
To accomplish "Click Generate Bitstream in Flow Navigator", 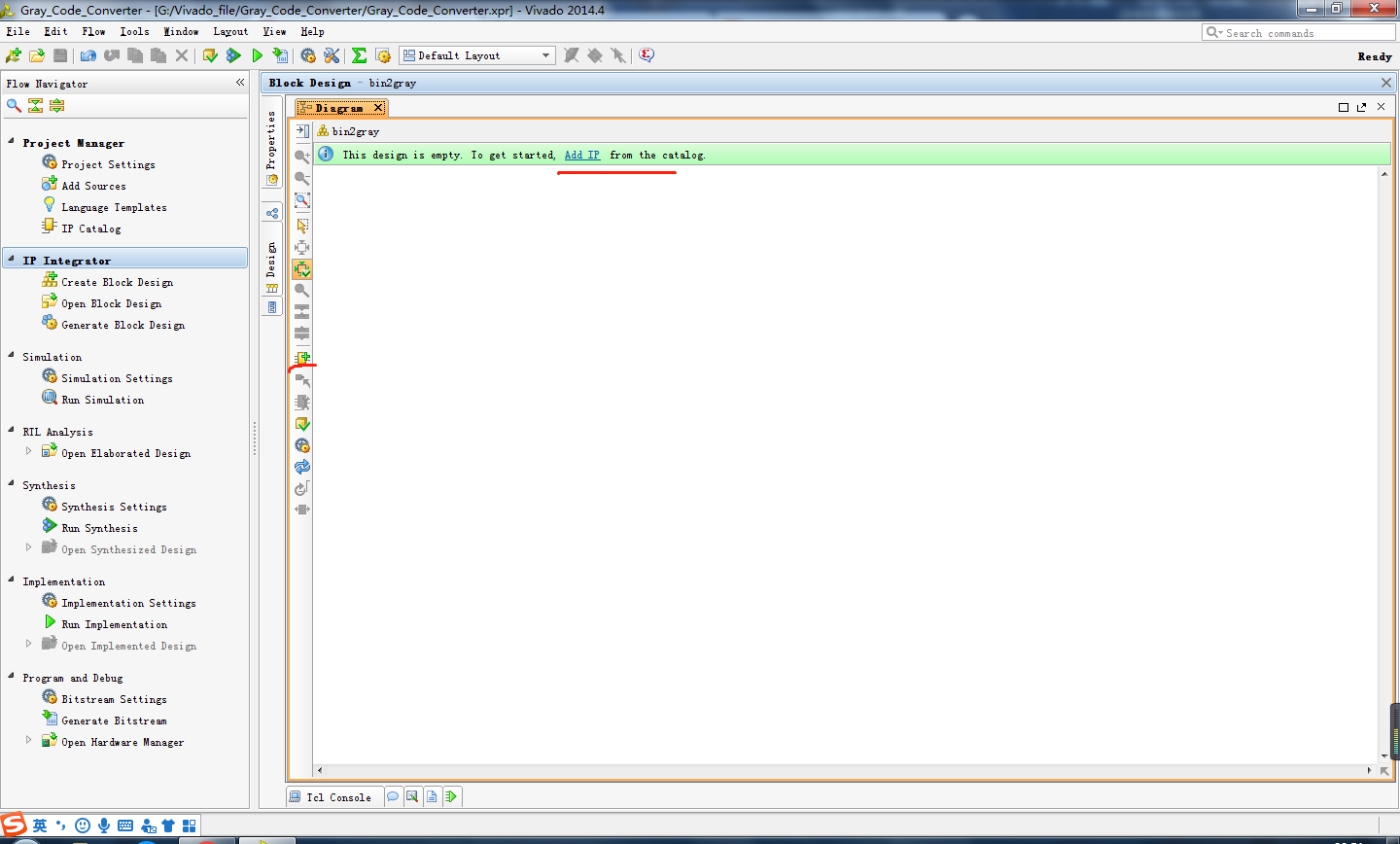I will click(x=114, y=721).
